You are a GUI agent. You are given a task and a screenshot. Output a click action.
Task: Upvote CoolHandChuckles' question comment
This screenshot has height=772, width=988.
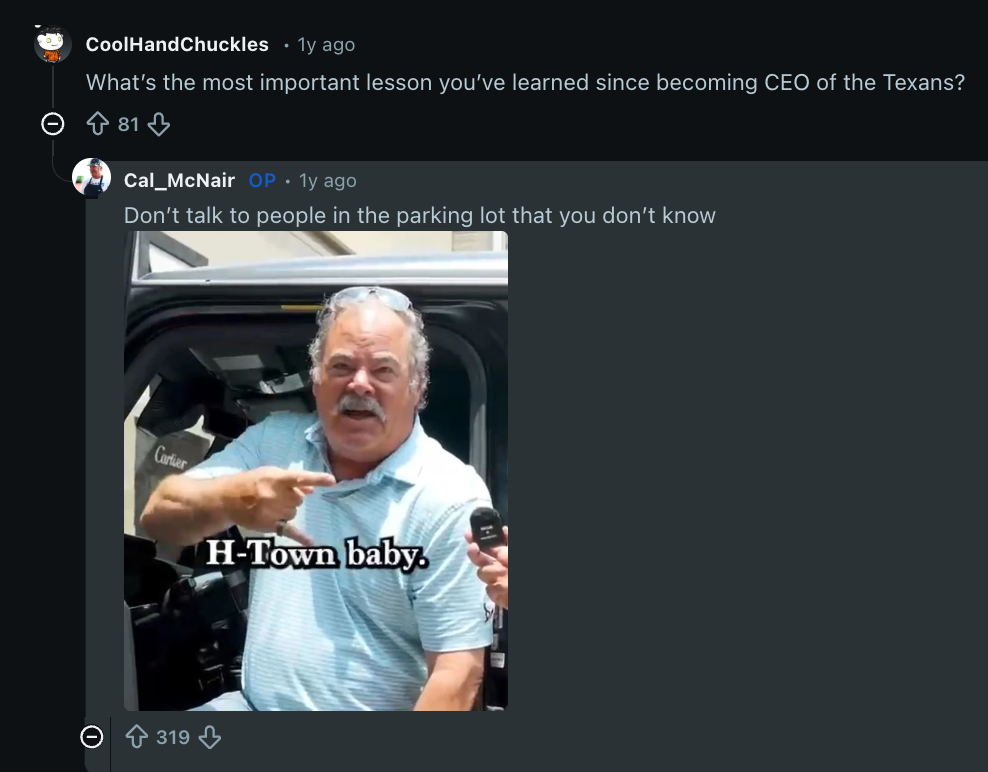click(97, 124)
